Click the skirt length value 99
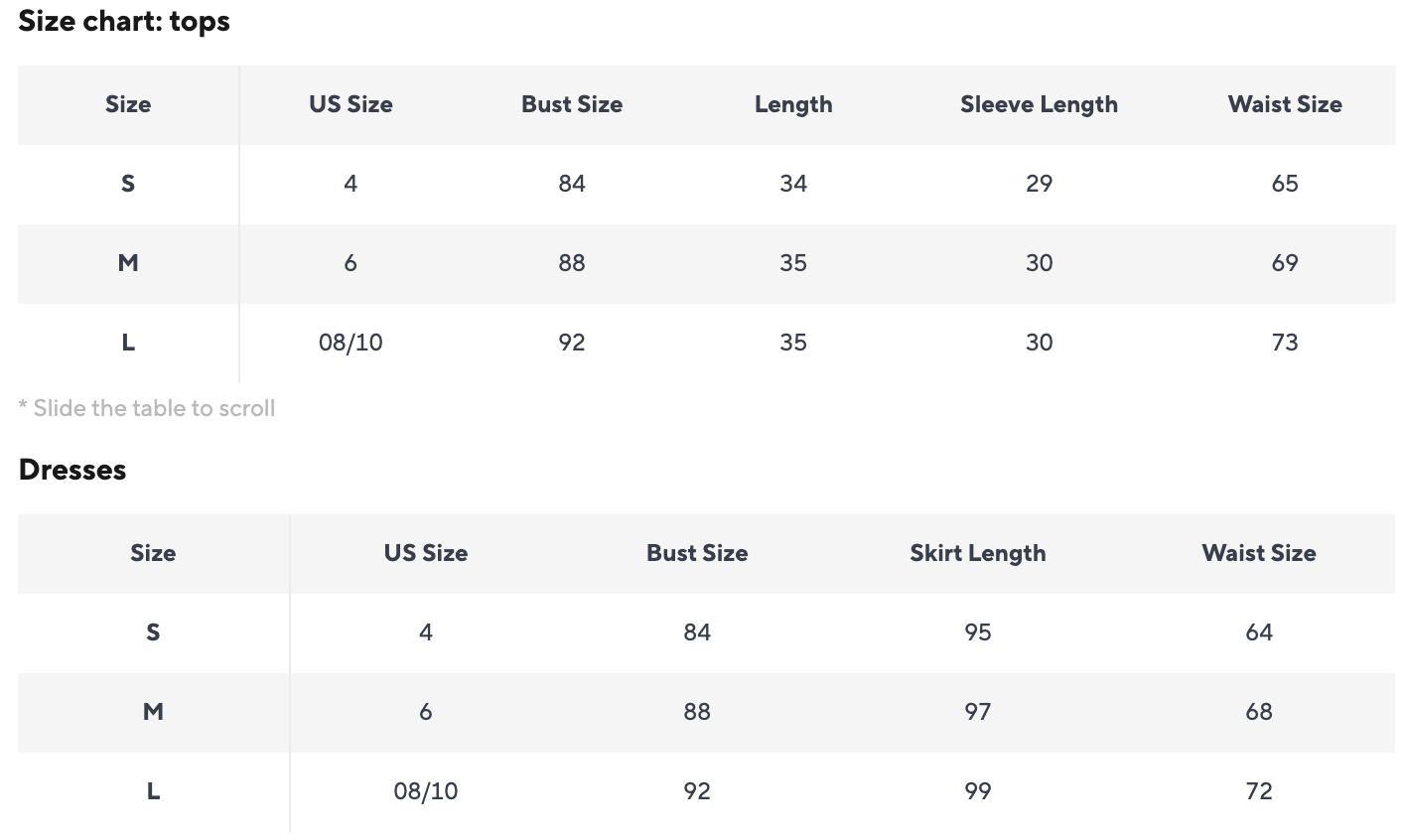Viewport: 1402px width, 840px height. 977,791
